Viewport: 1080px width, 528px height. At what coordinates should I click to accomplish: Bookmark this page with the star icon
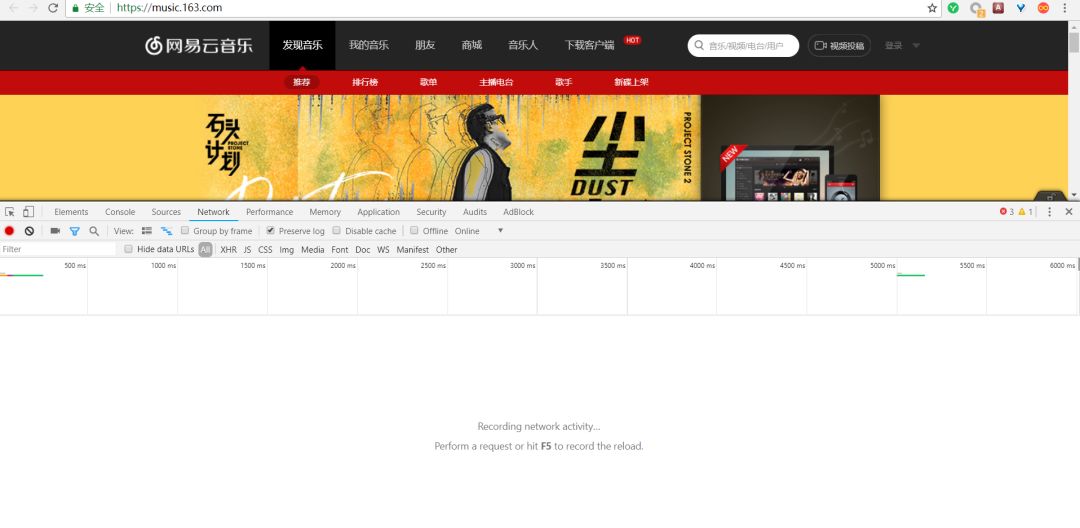pos(932,8)
